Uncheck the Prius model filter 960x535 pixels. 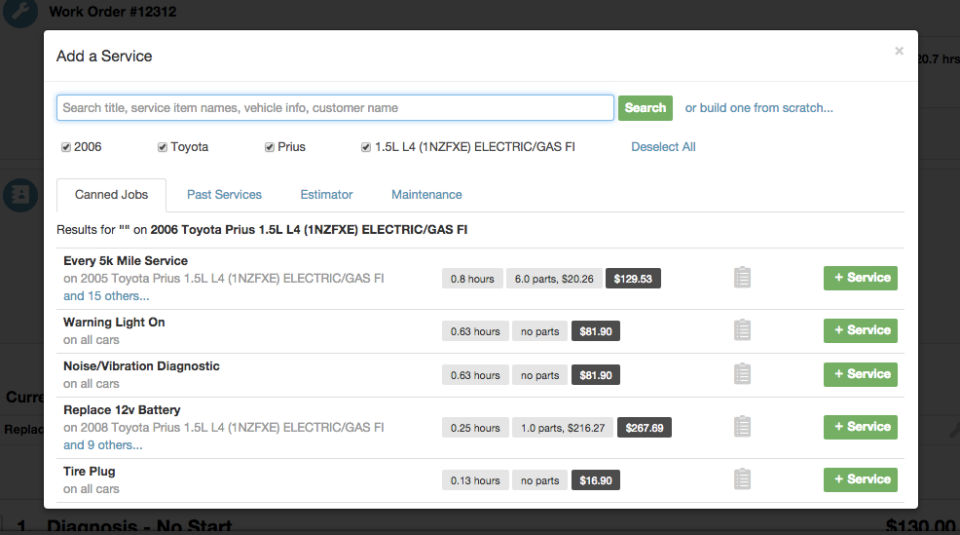(269, 147)
